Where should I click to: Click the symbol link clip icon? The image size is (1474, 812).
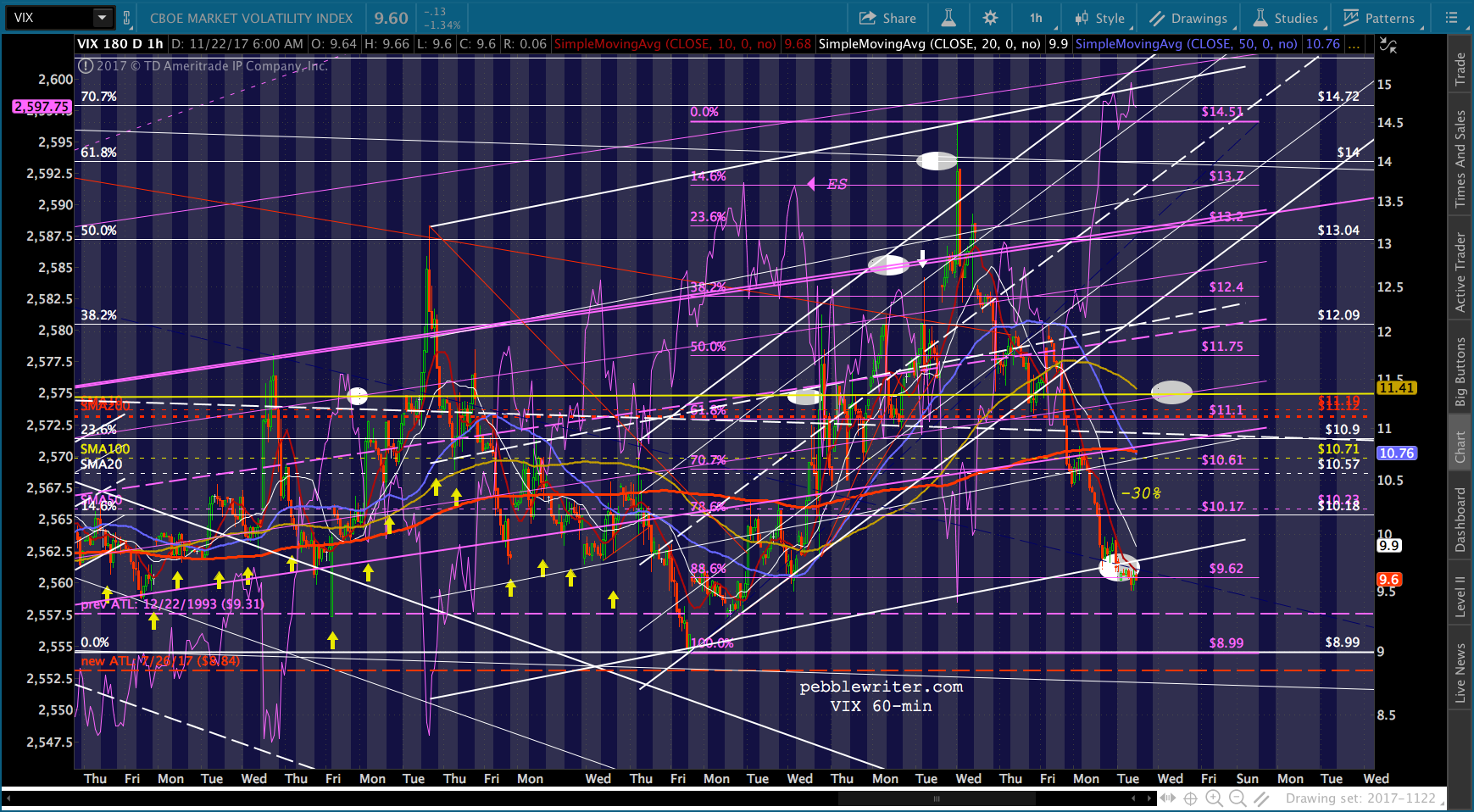(x=127, y=18)
